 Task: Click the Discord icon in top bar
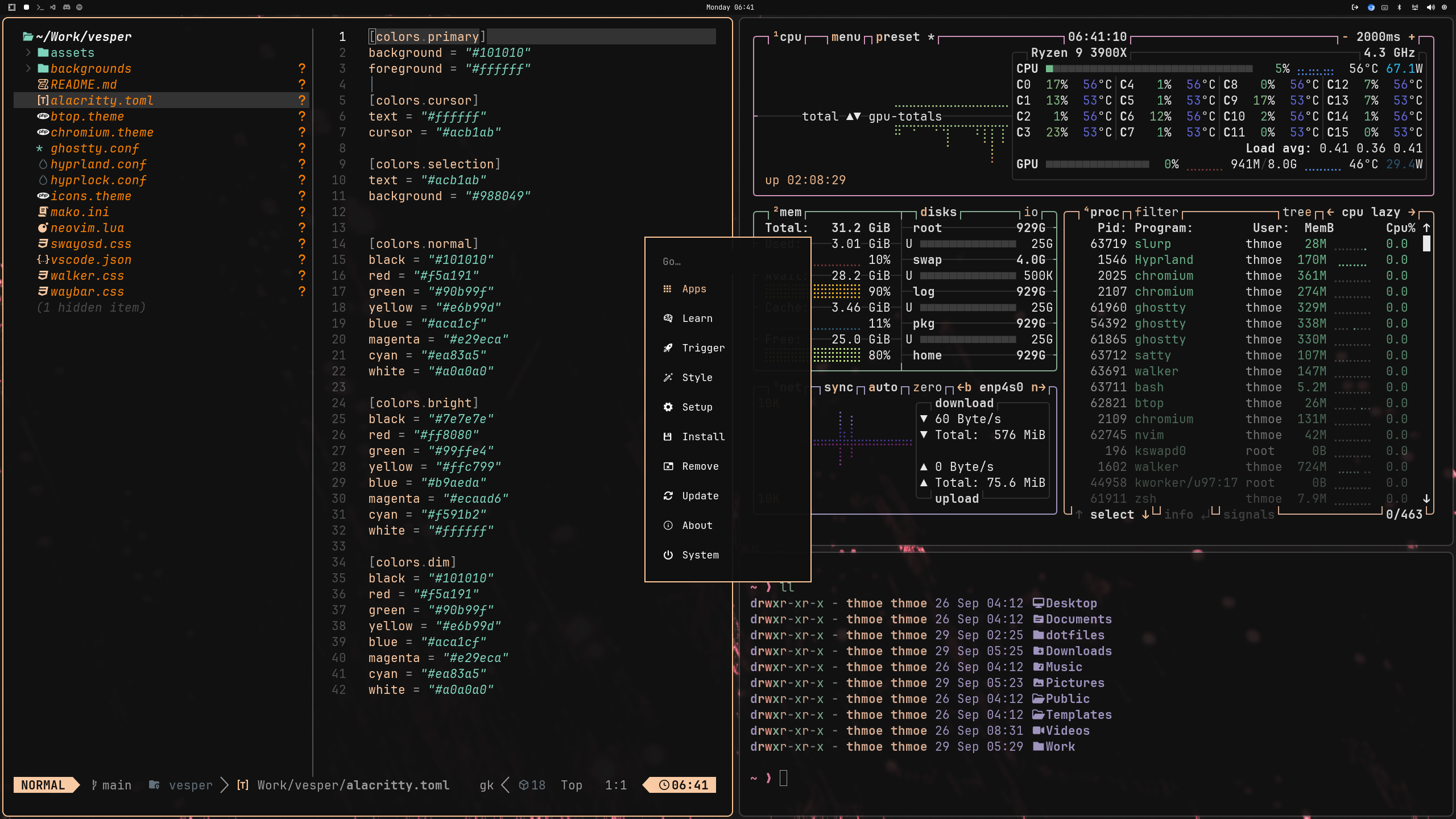coord(67,7)
